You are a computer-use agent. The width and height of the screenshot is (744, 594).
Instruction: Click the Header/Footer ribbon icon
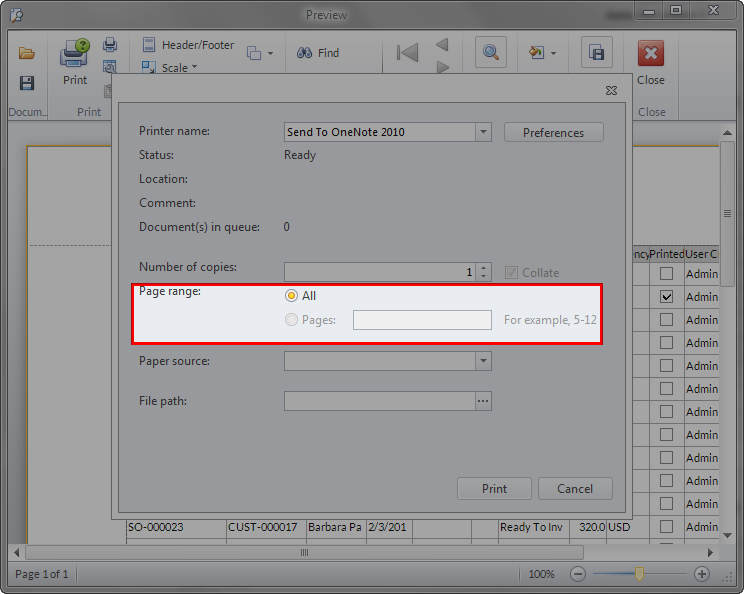pos(149,45)
